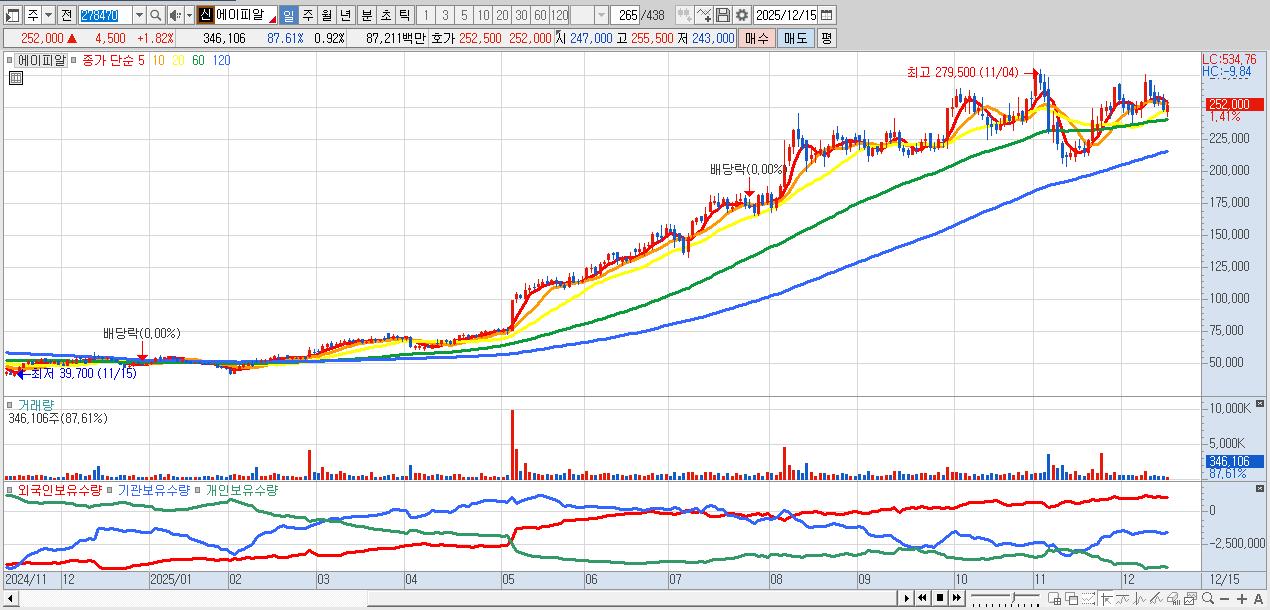Choose interval 20 button
1270x610 pixels.
coord(502,15)
